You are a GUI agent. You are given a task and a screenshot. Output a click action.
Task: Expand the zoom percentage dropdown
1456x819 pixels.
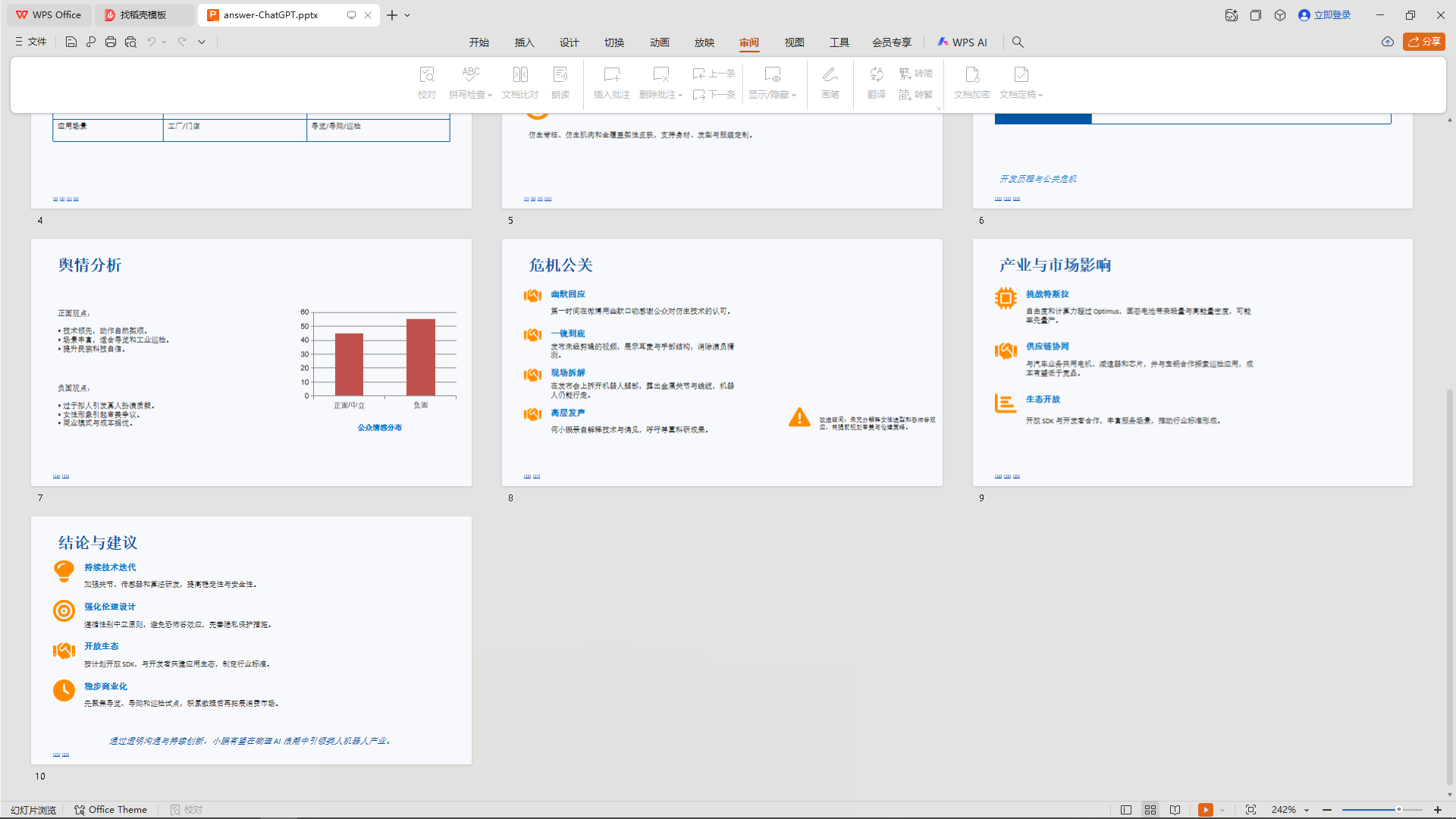click(x=1307, y=811)
